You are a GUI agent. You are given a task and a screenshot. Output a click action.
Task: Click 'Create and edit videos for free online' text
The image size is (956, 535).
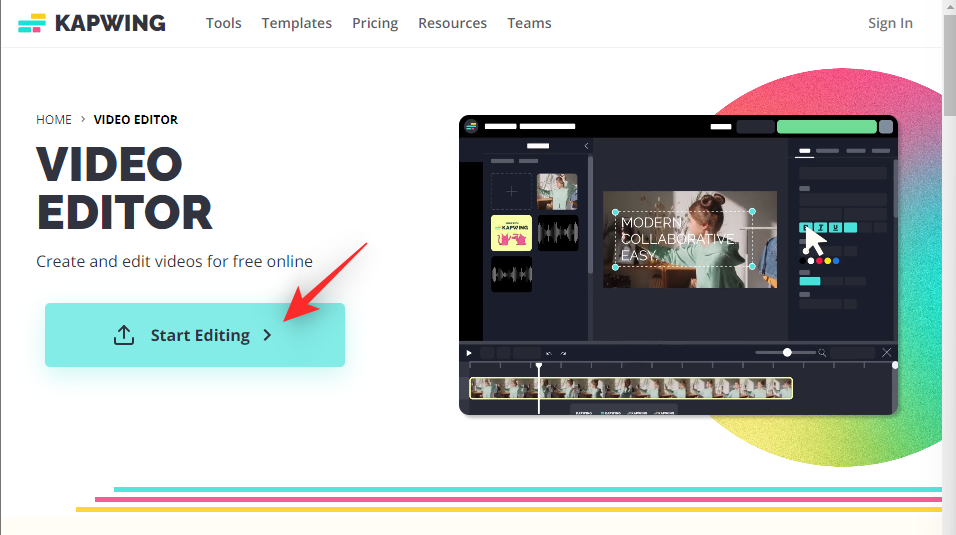(174, 261)
